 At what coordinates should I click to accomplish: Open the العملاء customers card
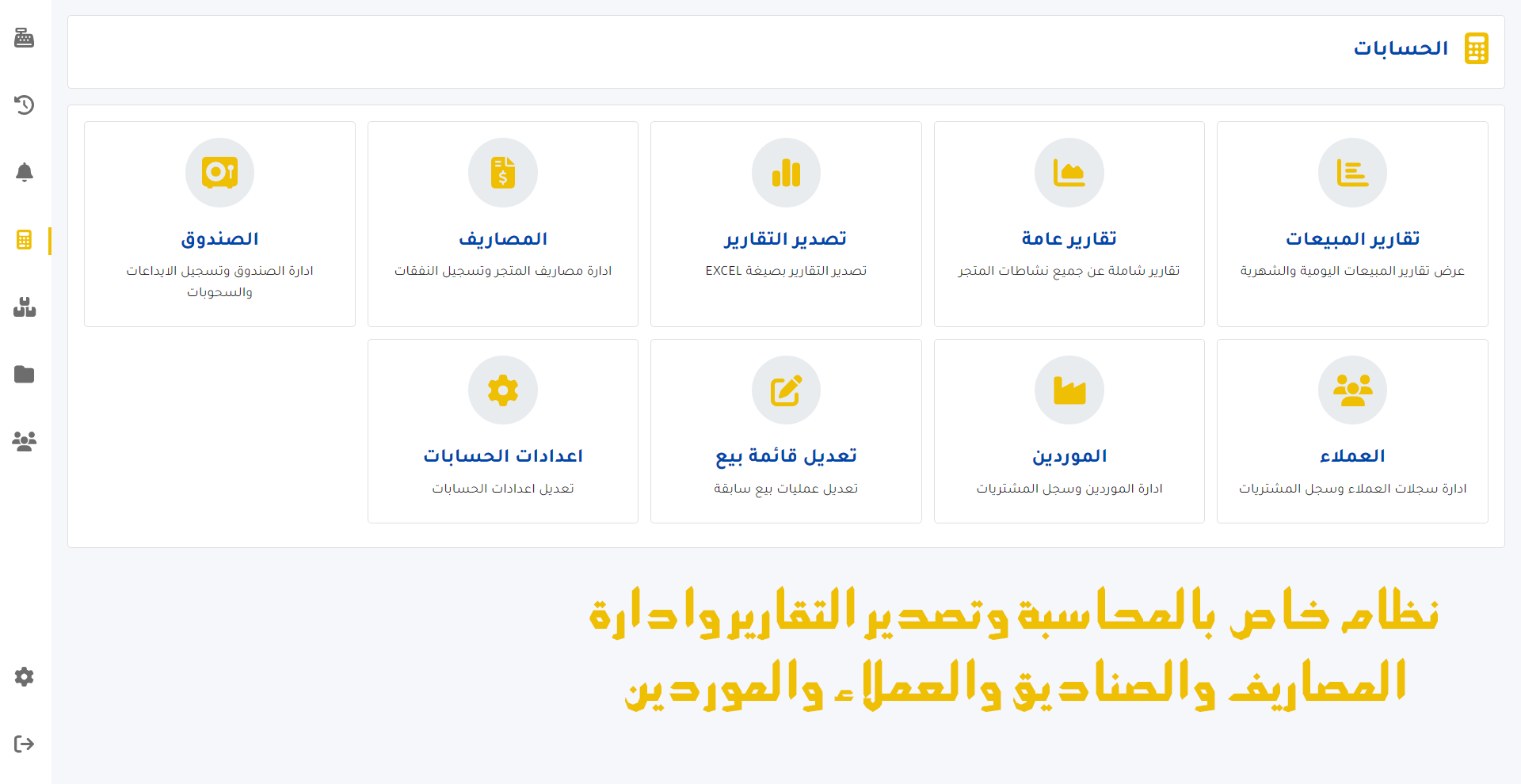click(1352, 432)
